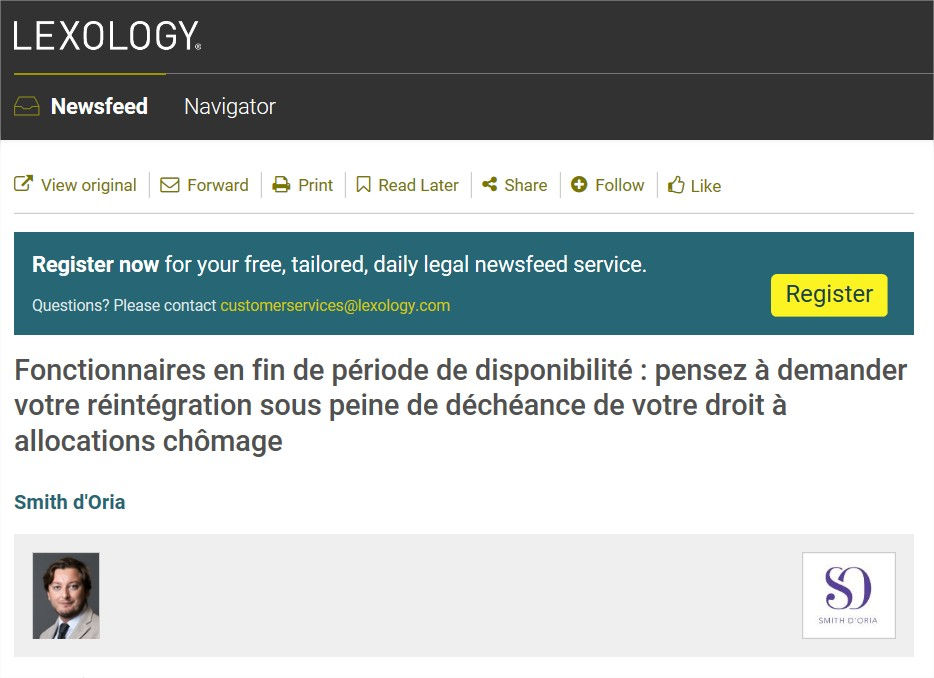This screenshot has width=934, height=678.
Task: Switch to the Navigator tab
Action: click(229, 106)
